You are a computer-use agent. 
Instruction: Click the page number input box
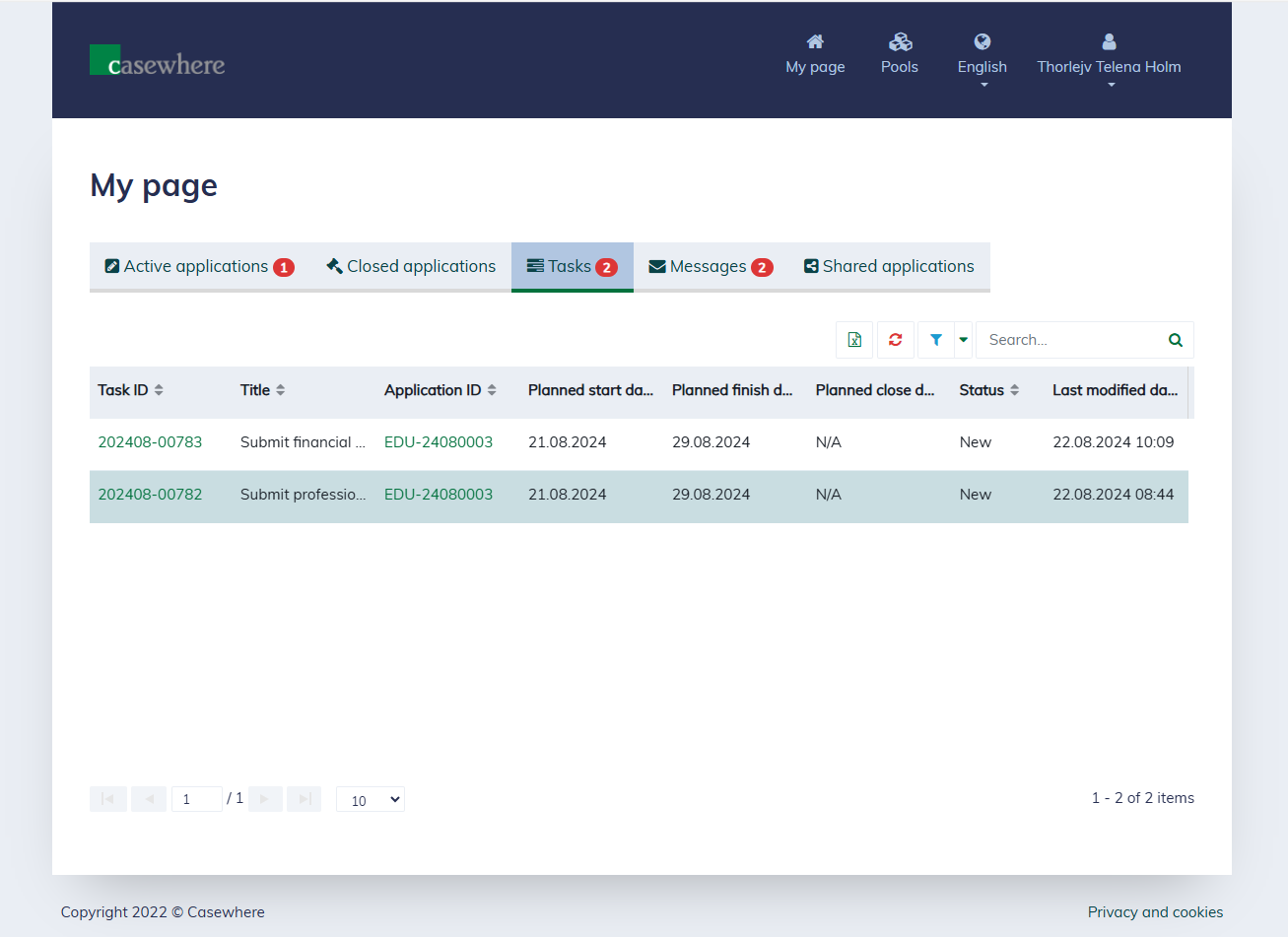coord(196,799)
